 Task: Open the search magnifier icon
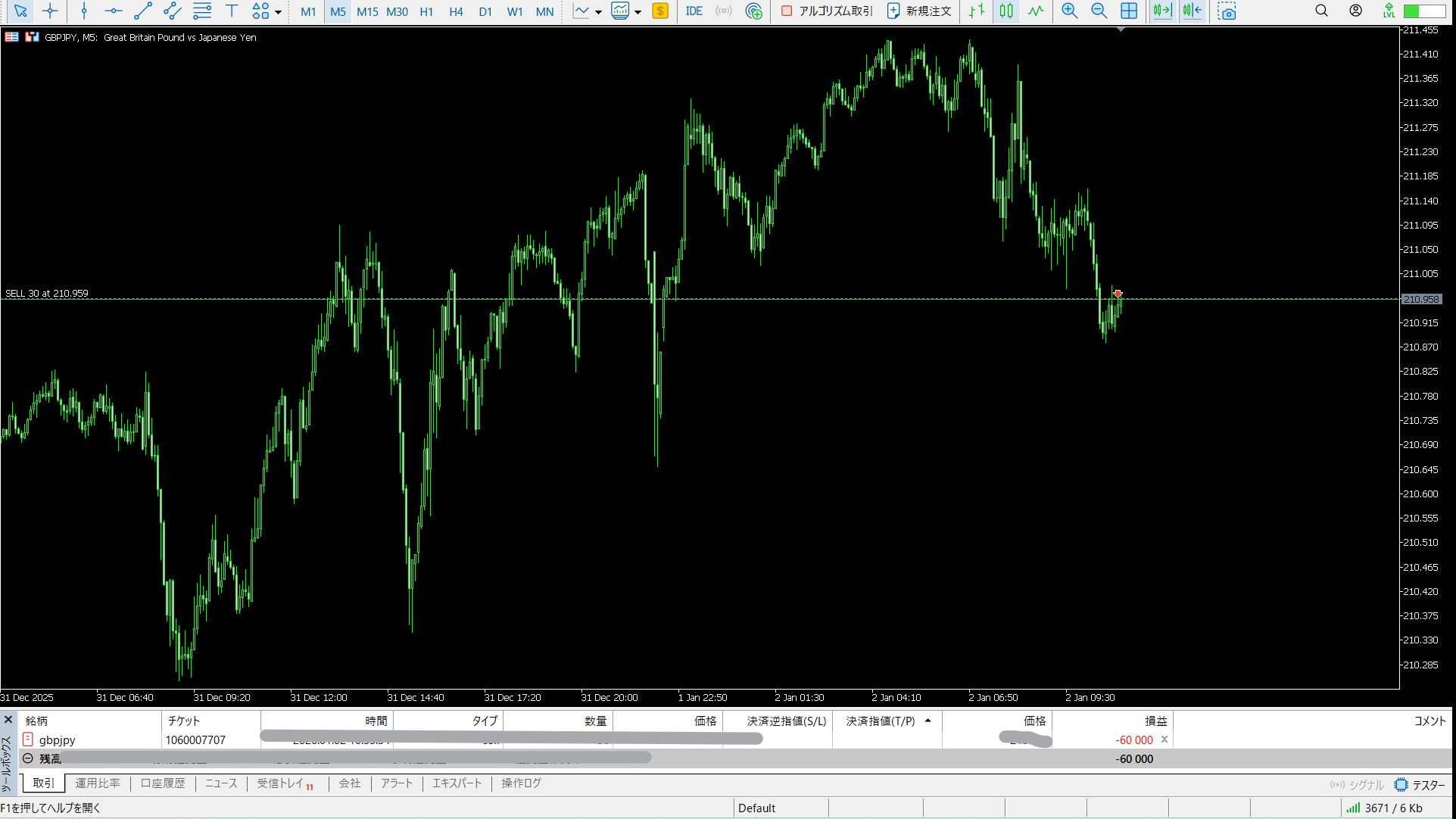pos(1321,11)
